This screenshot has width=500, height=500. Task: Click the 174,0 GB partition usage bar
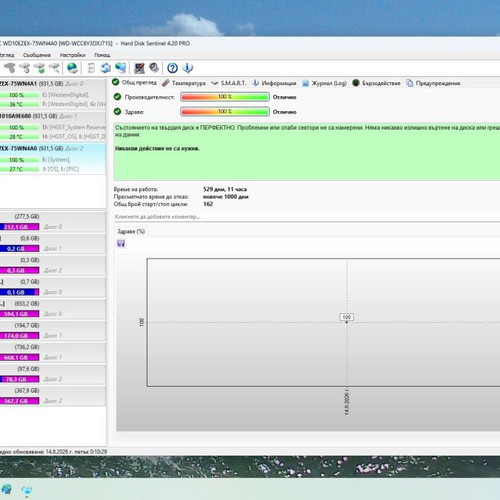tap(19, 336)
